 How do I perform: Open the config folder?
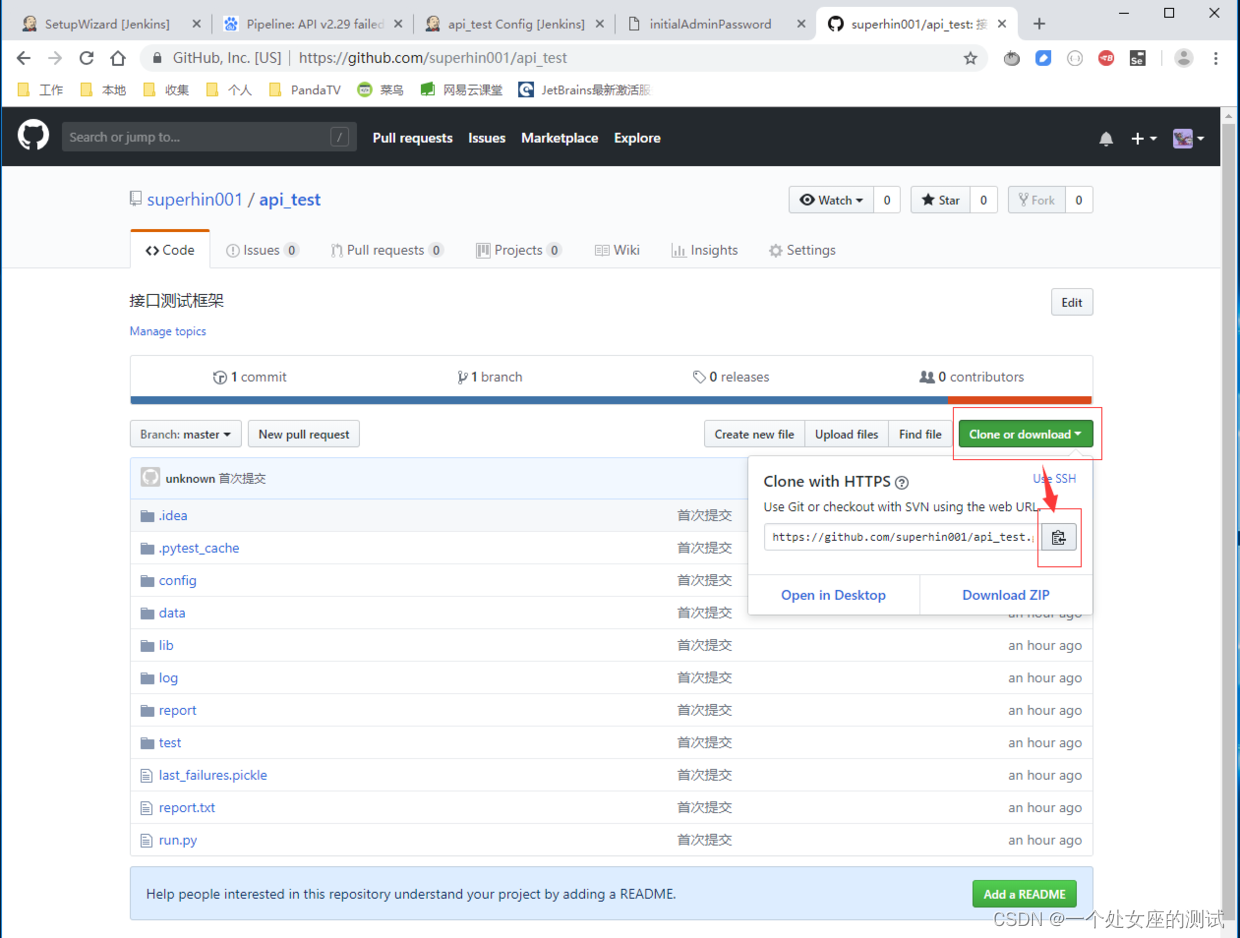coord(177,580)
